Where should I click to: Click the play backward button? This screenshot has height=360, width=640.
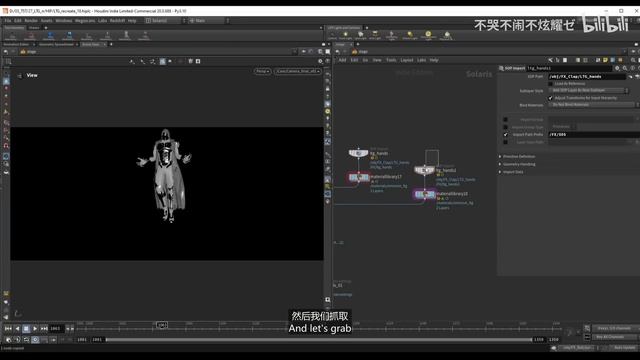[x=17, y=328]
